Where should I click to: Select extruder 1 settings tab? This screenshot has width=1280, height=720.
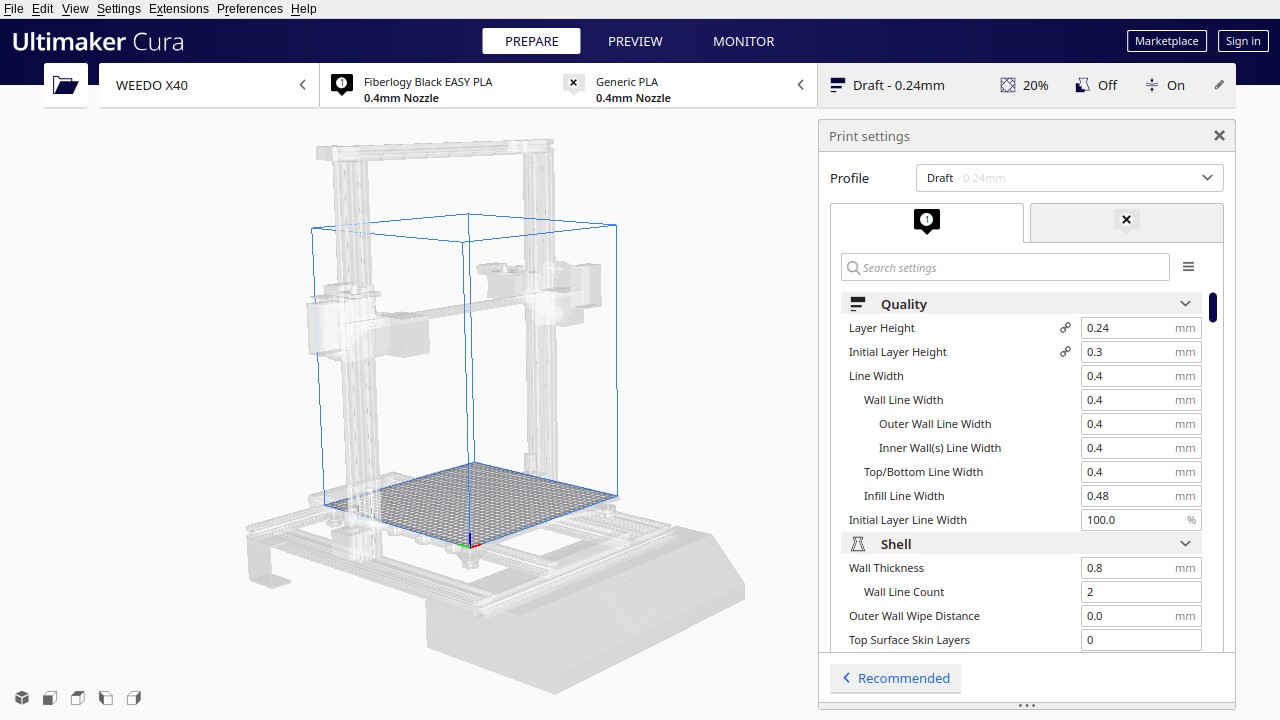[x=927, y=222]
